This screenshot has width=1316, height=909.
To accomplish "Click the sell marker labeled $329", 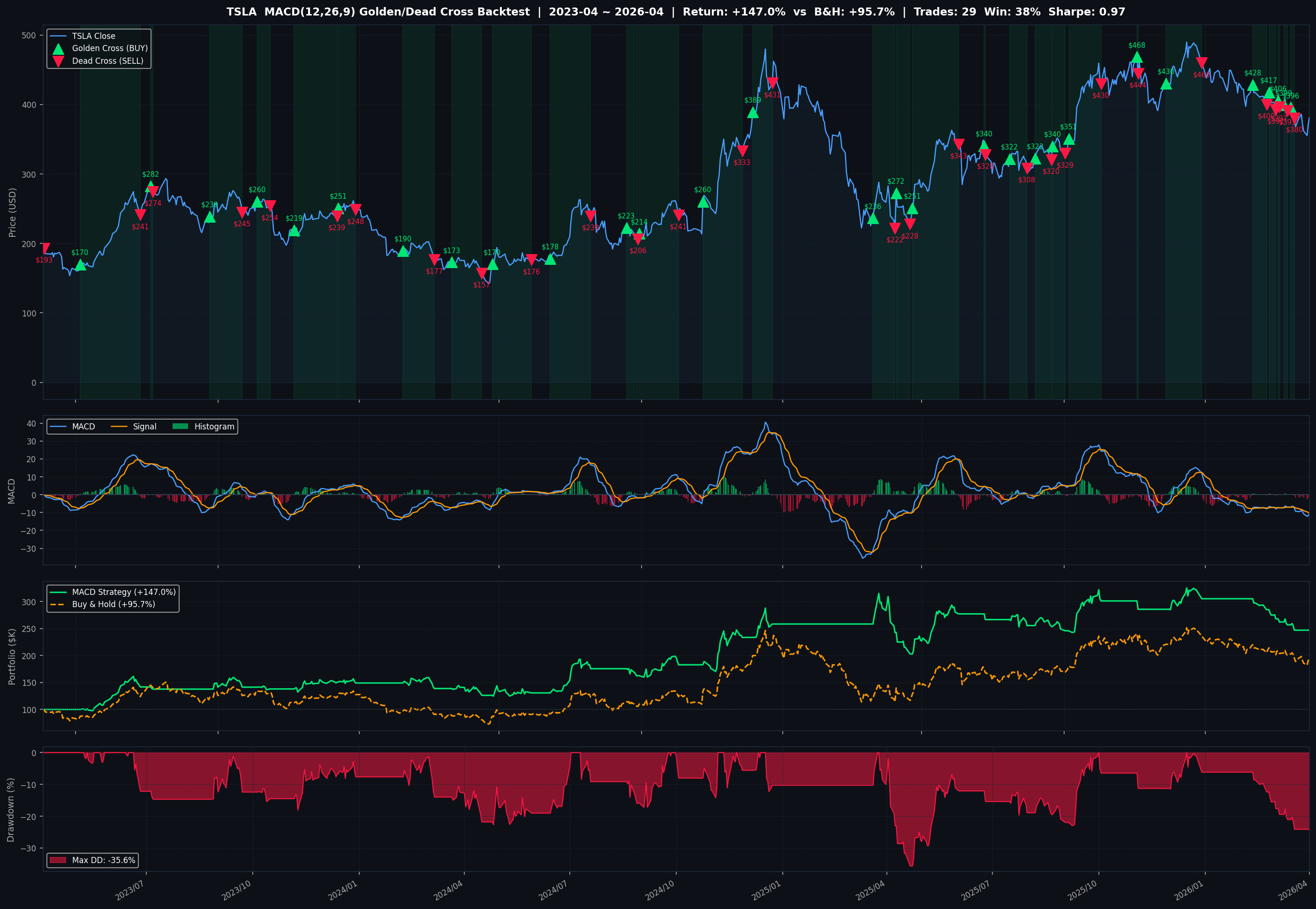I will click(x=1066, y=154).
